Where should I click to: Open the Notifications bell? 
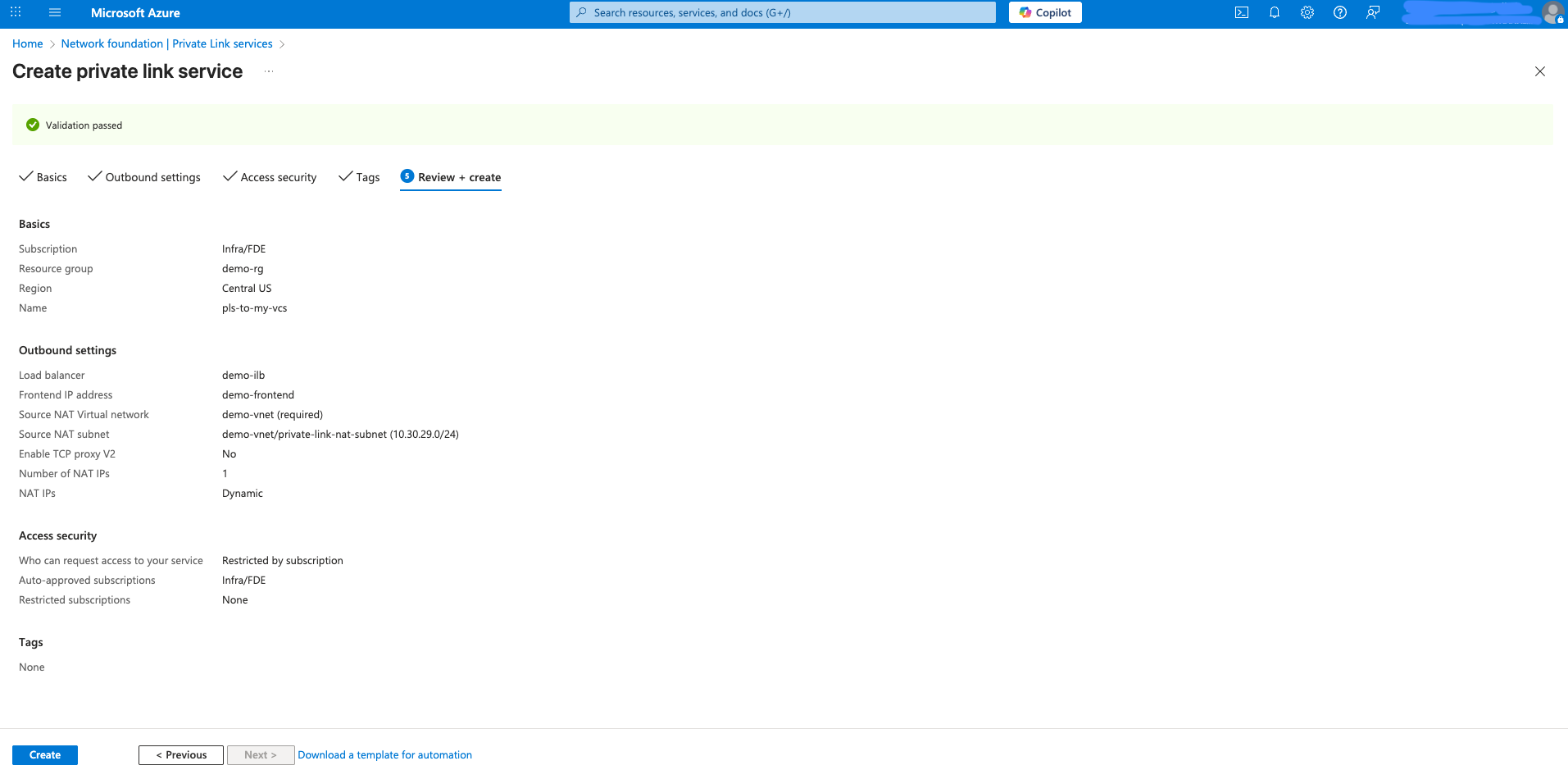pyautogui.click(x=1274, y=12)
